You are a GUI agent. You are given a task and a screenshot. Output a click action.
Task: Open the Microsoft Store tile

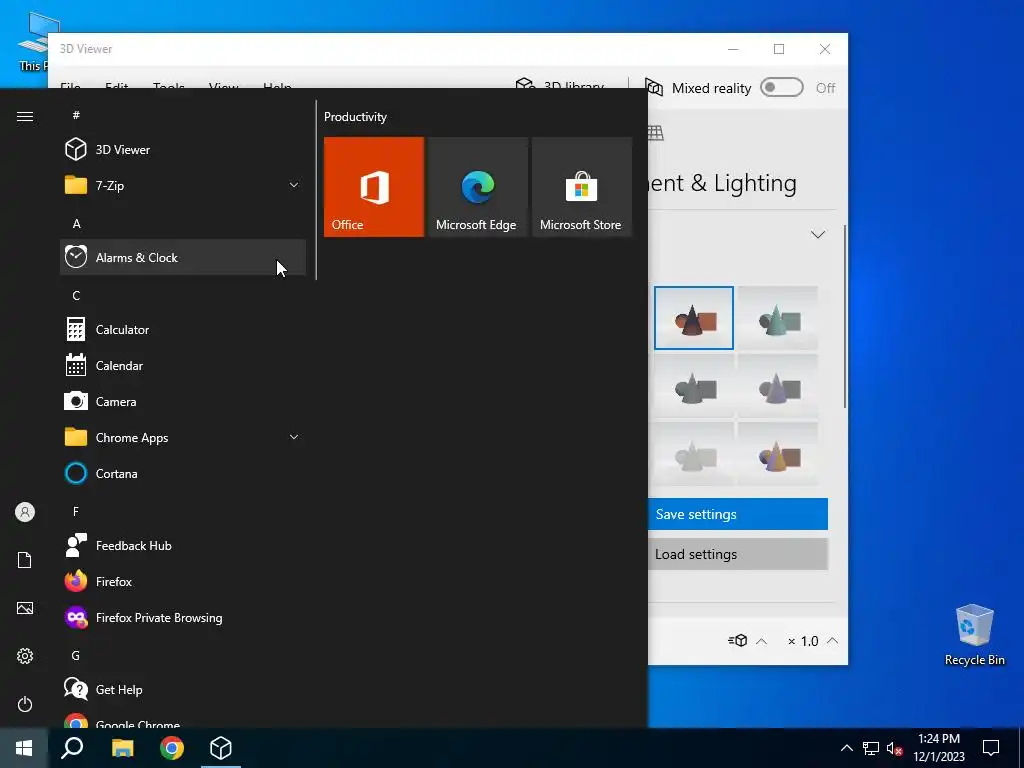tap(582, 187)
